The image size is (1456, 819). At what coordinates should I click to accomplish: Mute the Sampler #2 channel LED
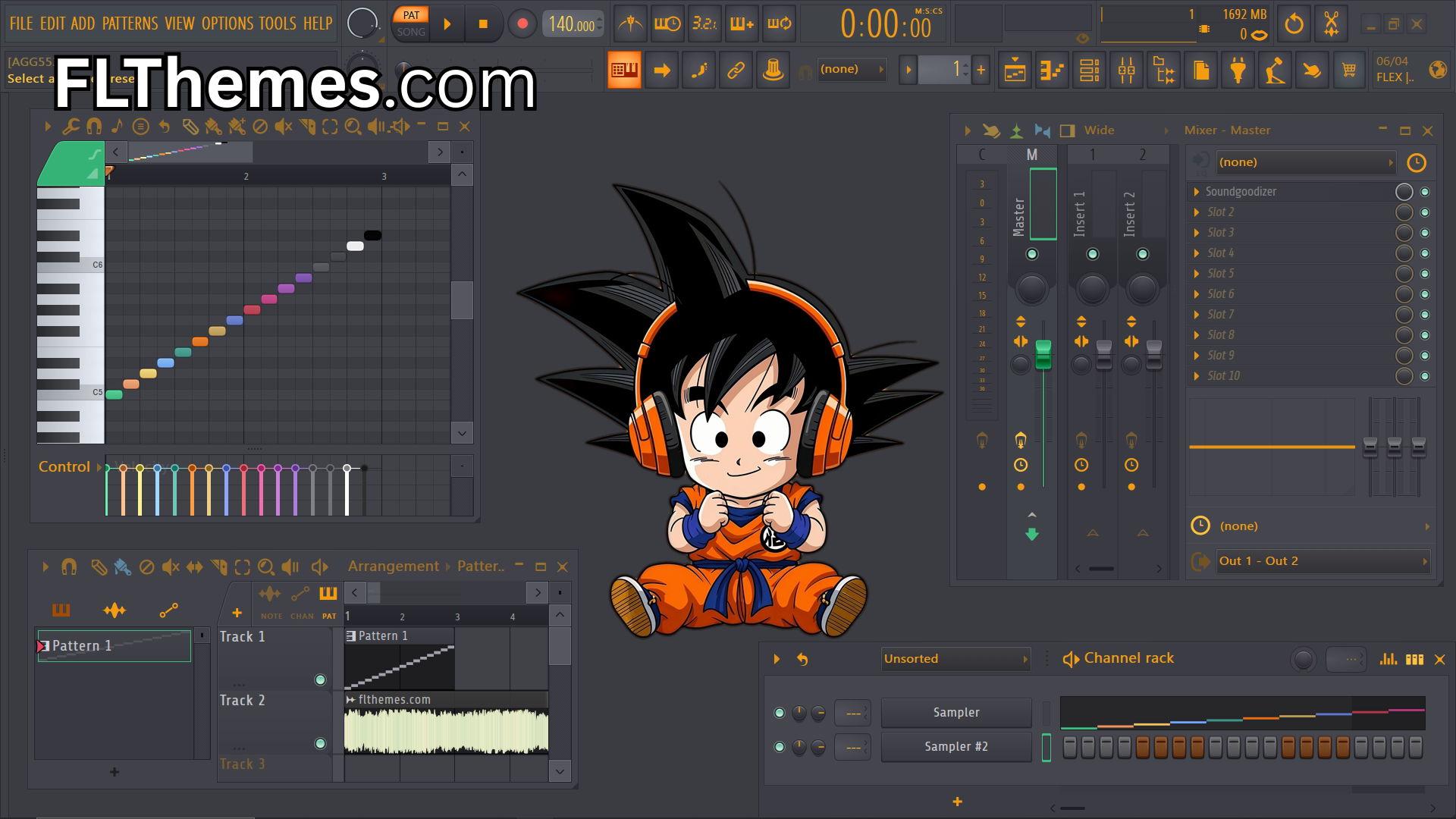(x=779, y=747)
